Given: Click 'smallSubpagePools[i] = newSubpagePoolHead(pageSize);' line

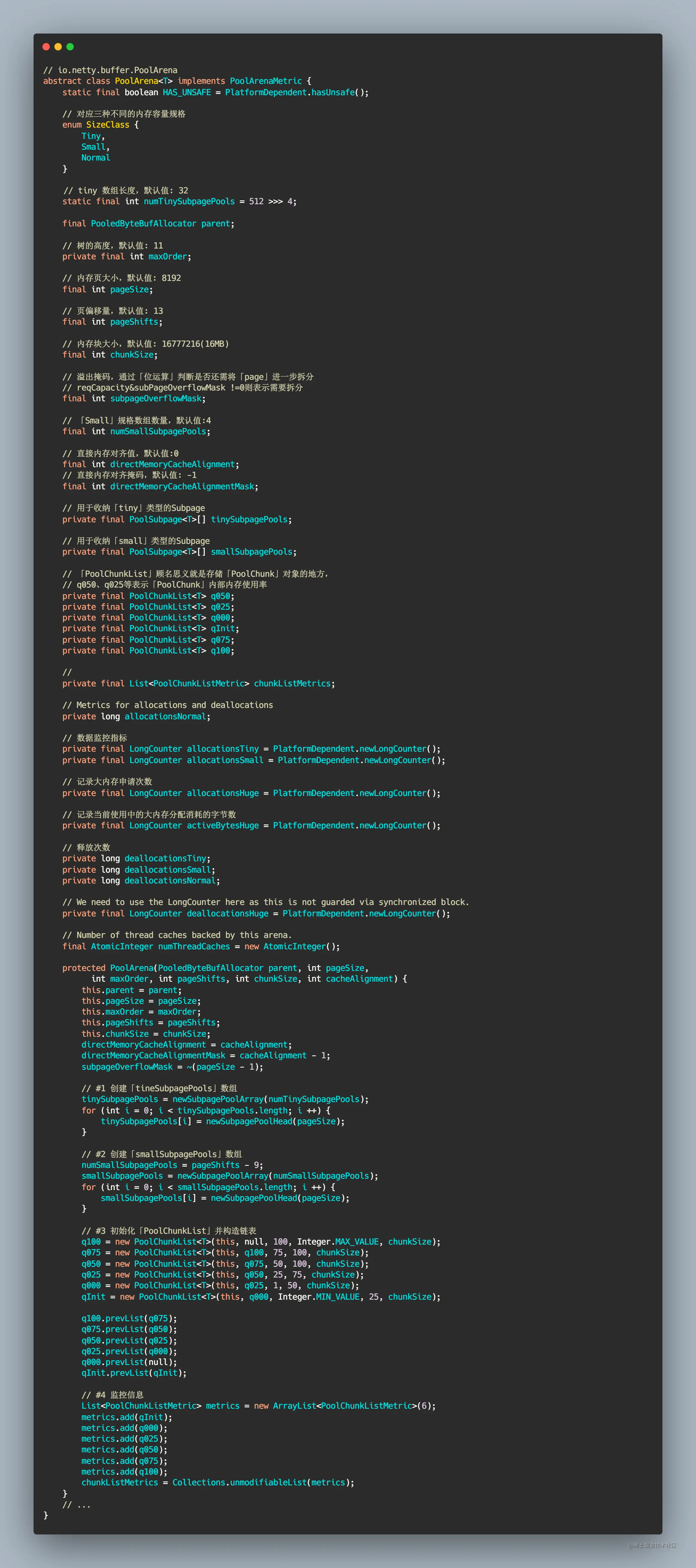Looking at the screenshot, I should 225,1198.
